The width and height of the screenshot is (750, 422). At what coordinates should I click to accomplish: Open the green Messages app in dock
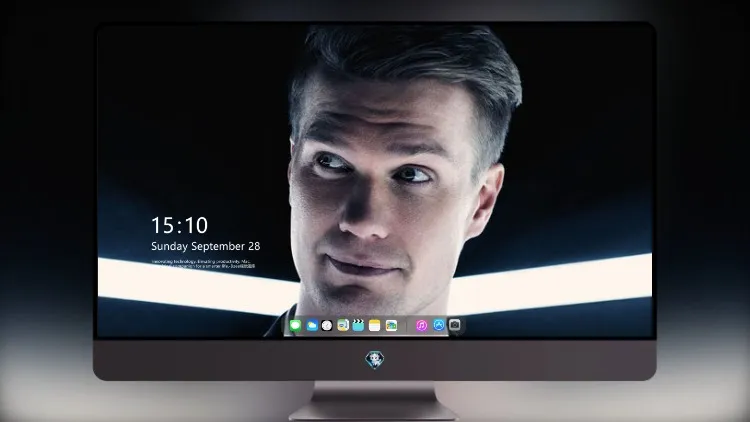pos(296,325)
